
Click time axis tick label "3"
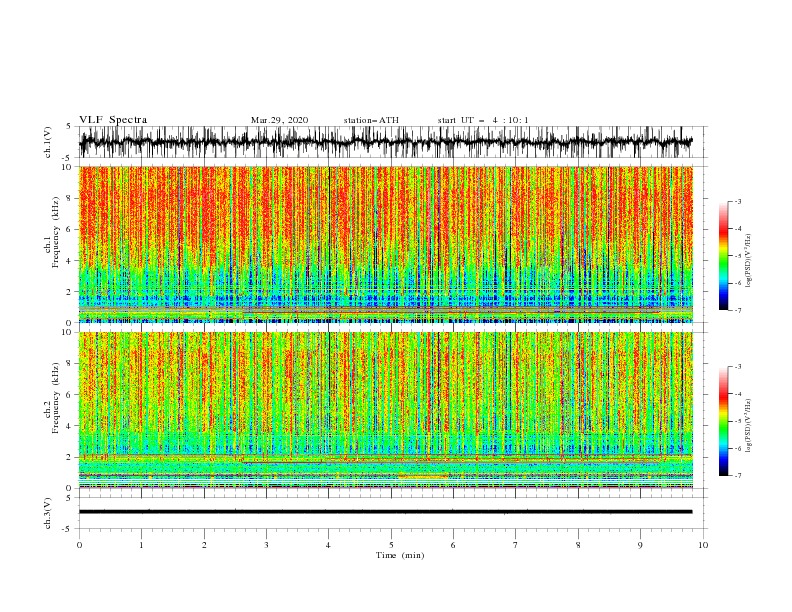pyautogui.click(x=266, y=545)
